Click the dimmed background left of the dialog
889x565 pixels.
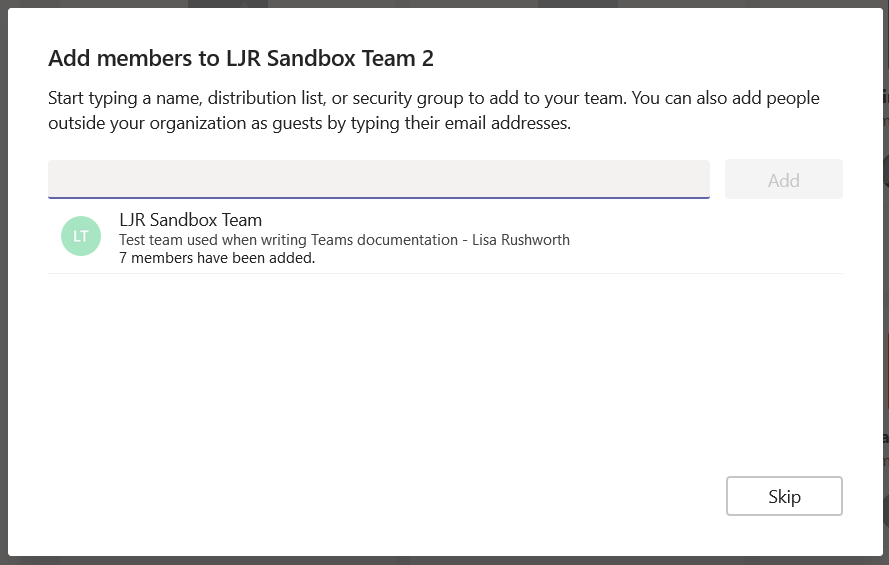click(x=3, y=283)
